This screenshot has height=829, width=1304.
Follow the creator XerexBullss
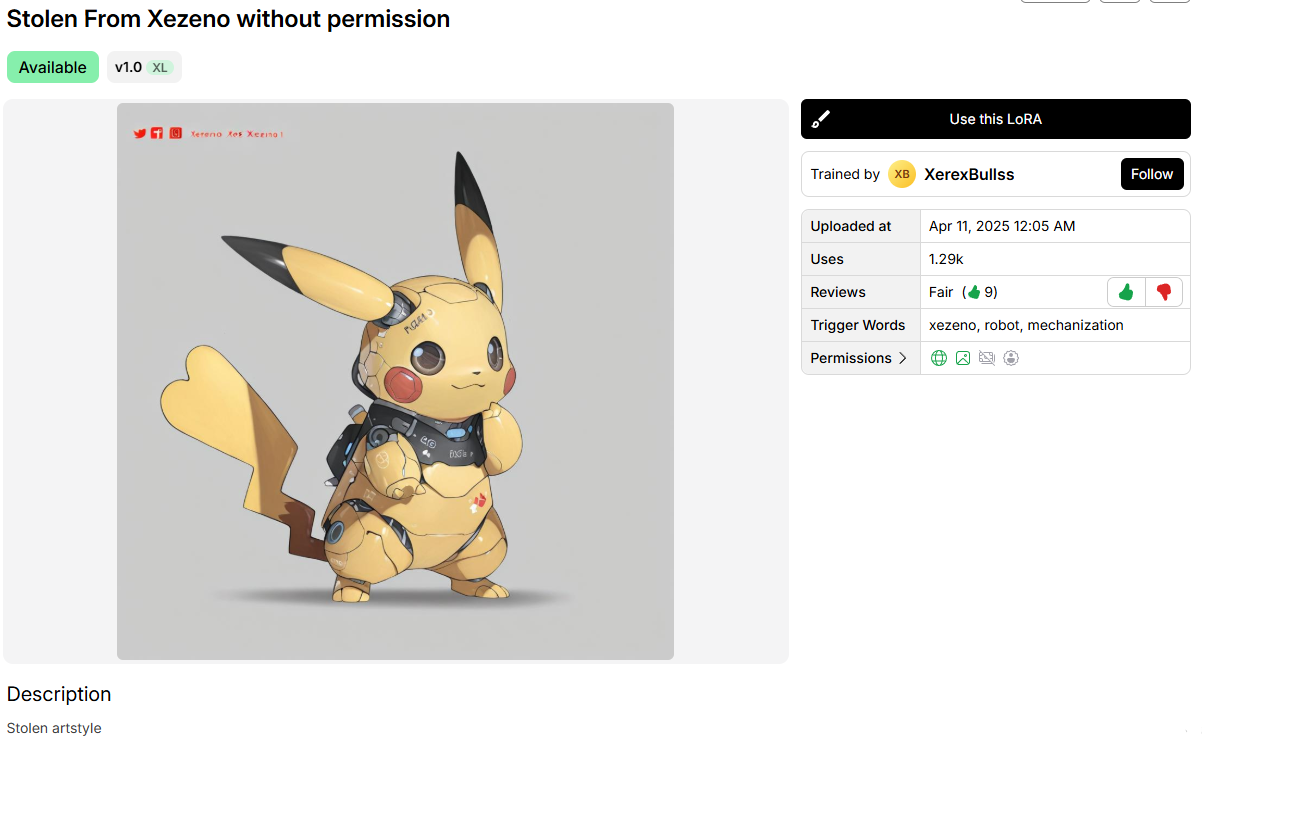point(1152,174)
